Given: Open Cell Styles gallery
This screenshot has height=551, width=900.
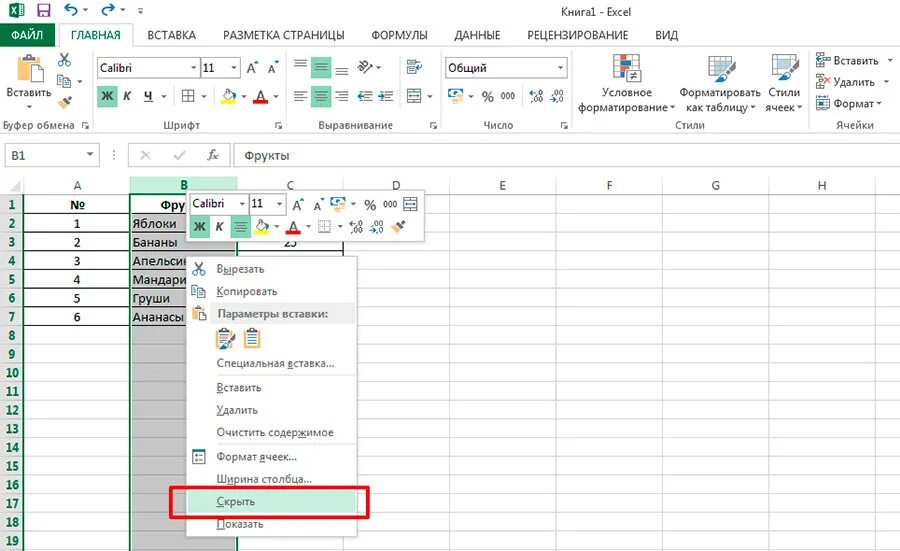Looking at the screenshot, I should click(784, 83).
